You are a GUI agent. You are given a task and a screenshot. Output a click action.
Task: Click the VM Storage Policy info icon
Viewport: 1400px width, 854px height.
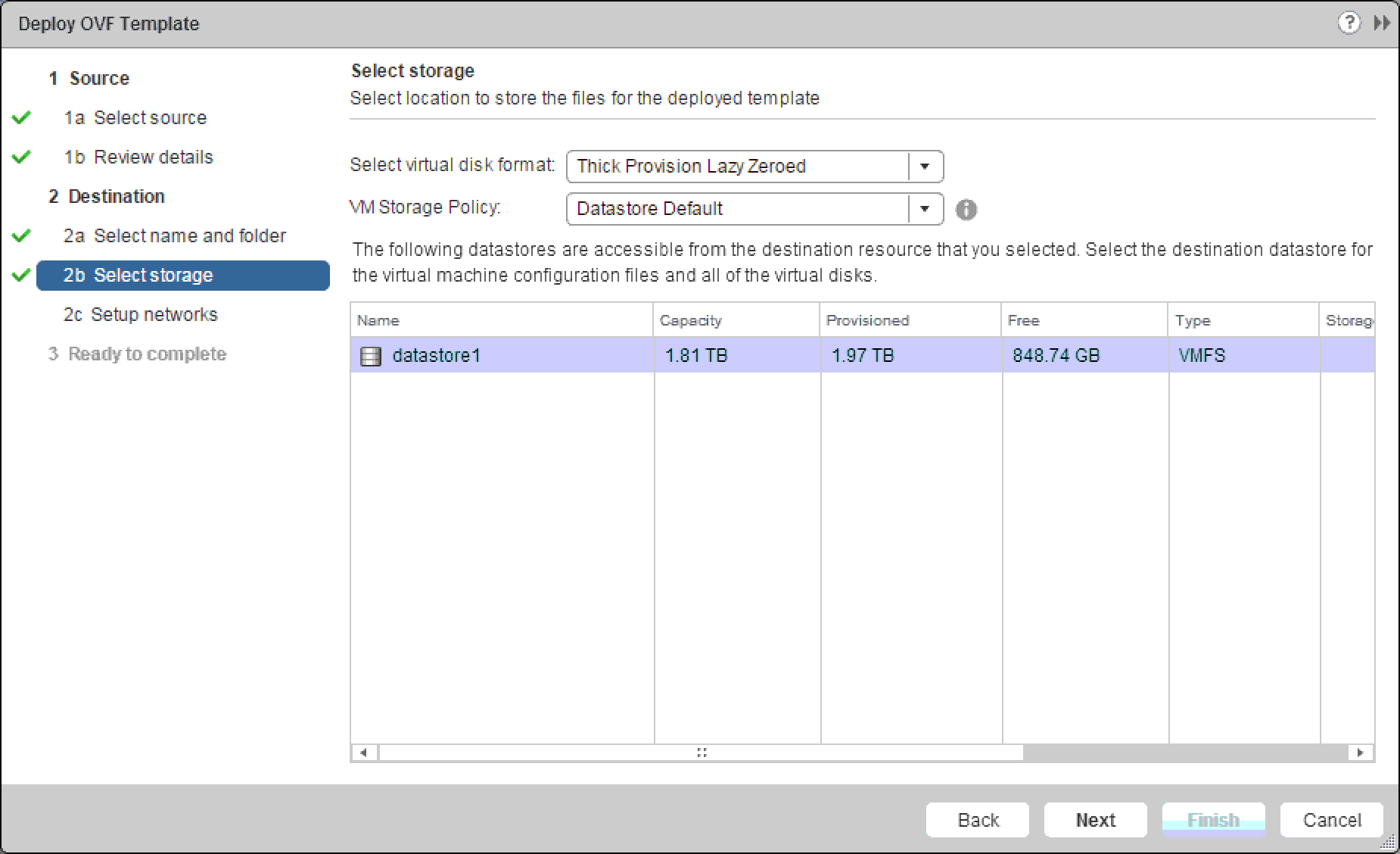coord(966,210)
